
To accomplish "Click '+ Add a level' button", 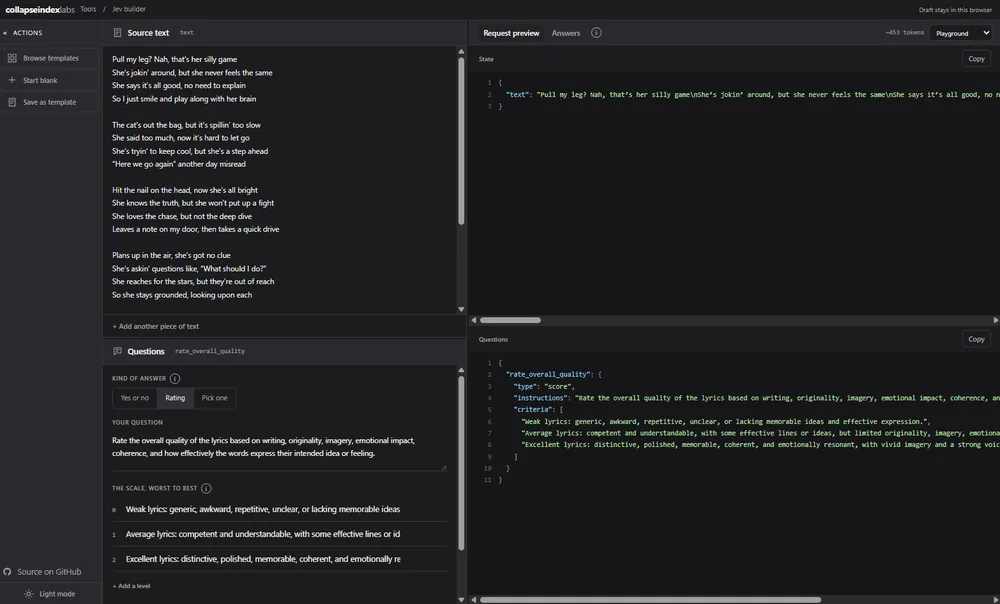I will coord(131,586).
